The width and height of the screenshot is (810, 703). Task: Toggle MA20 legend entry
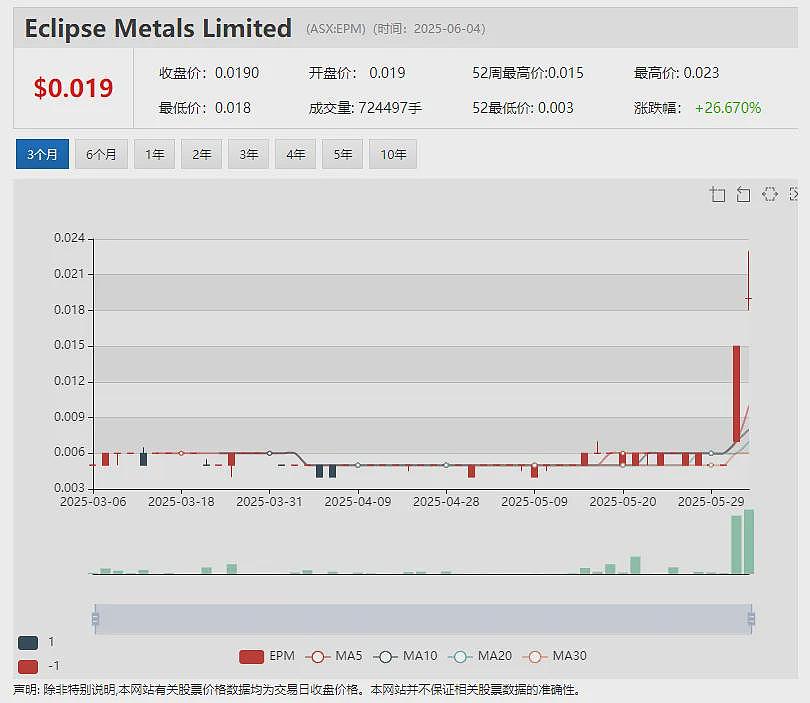coord(480,657)
